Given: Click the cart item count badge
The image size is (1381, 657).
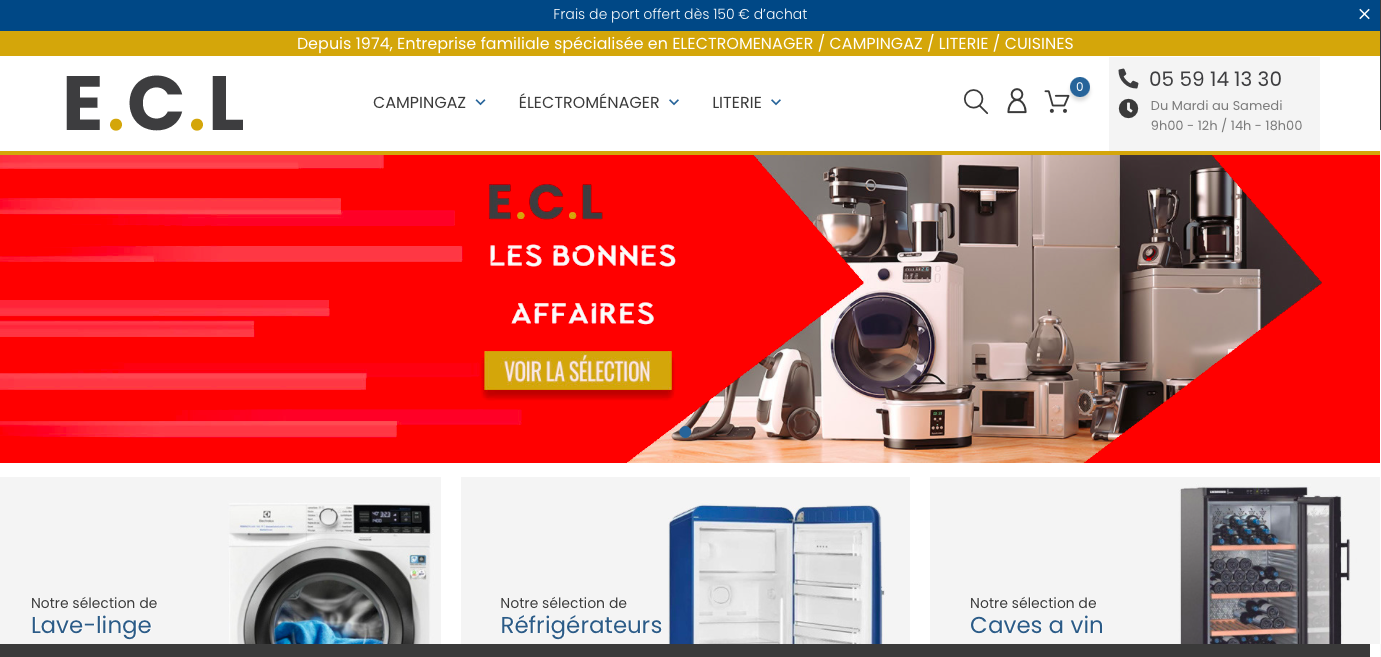Looking at the screenshot, I should (x=1080, y=87).
